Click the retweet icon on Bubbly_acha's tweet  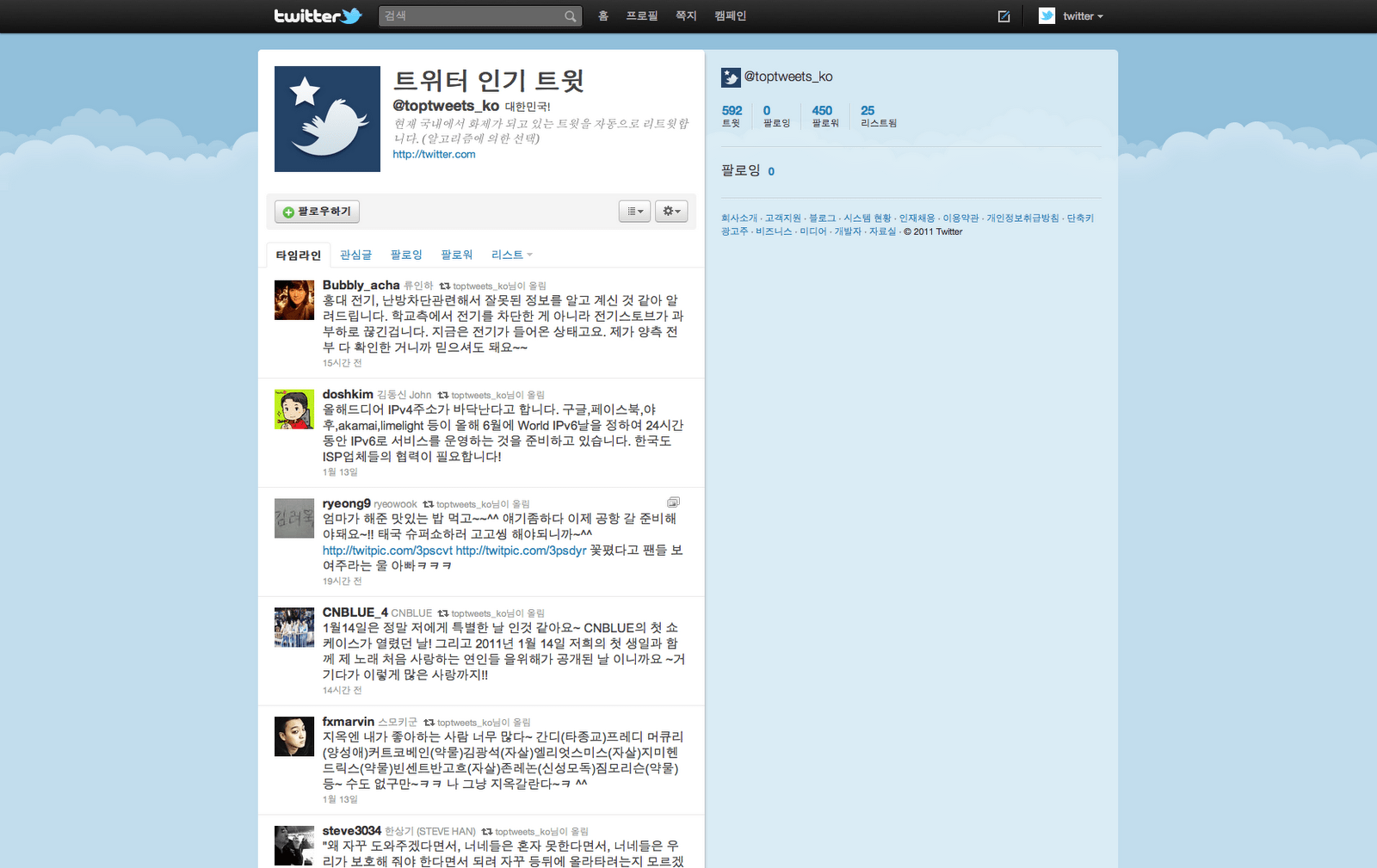pyautogui.click(x=444, y=285)
